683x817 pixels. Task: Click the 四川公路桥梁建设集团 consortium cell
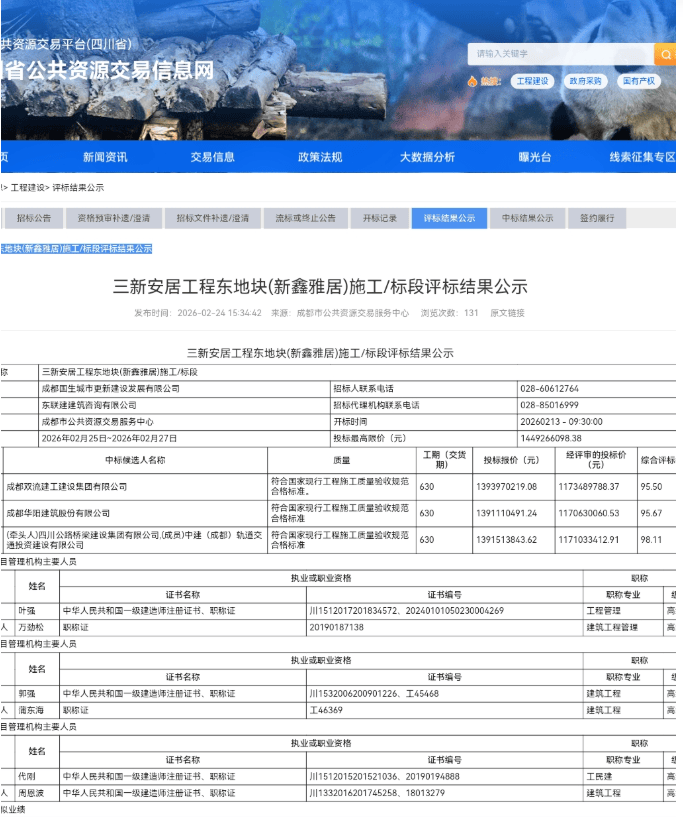[x=135, y=540]
